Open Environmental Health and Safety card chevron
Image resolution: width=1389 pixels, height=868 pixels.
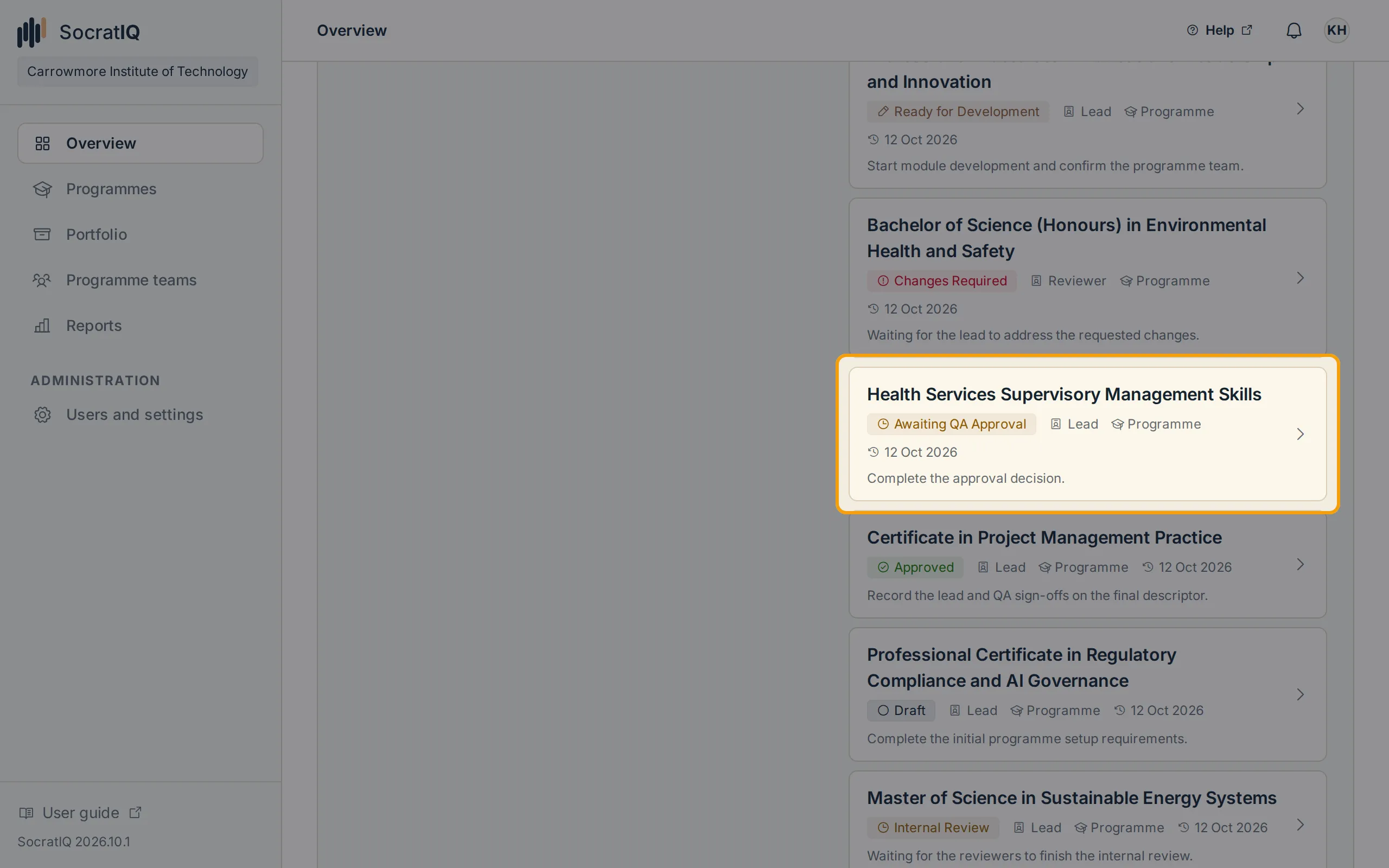(x=1300, y=278)
